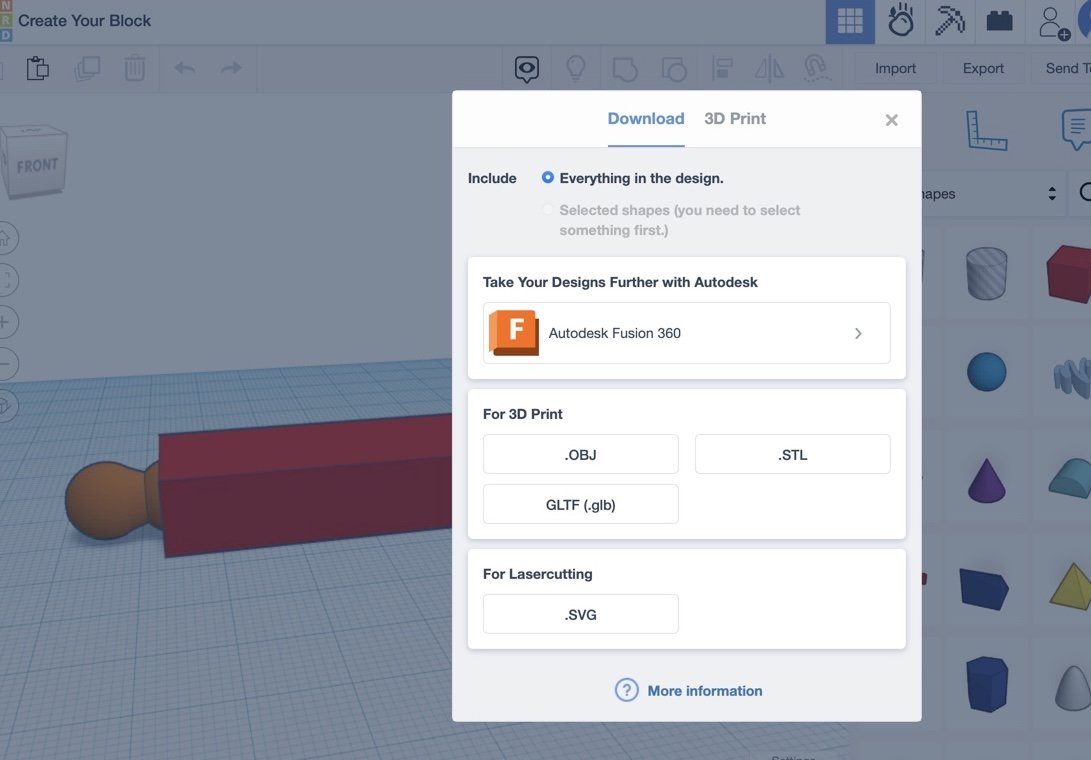1091x760 pixels.
Task: Click the ruler tool icon
Action: 986,130
